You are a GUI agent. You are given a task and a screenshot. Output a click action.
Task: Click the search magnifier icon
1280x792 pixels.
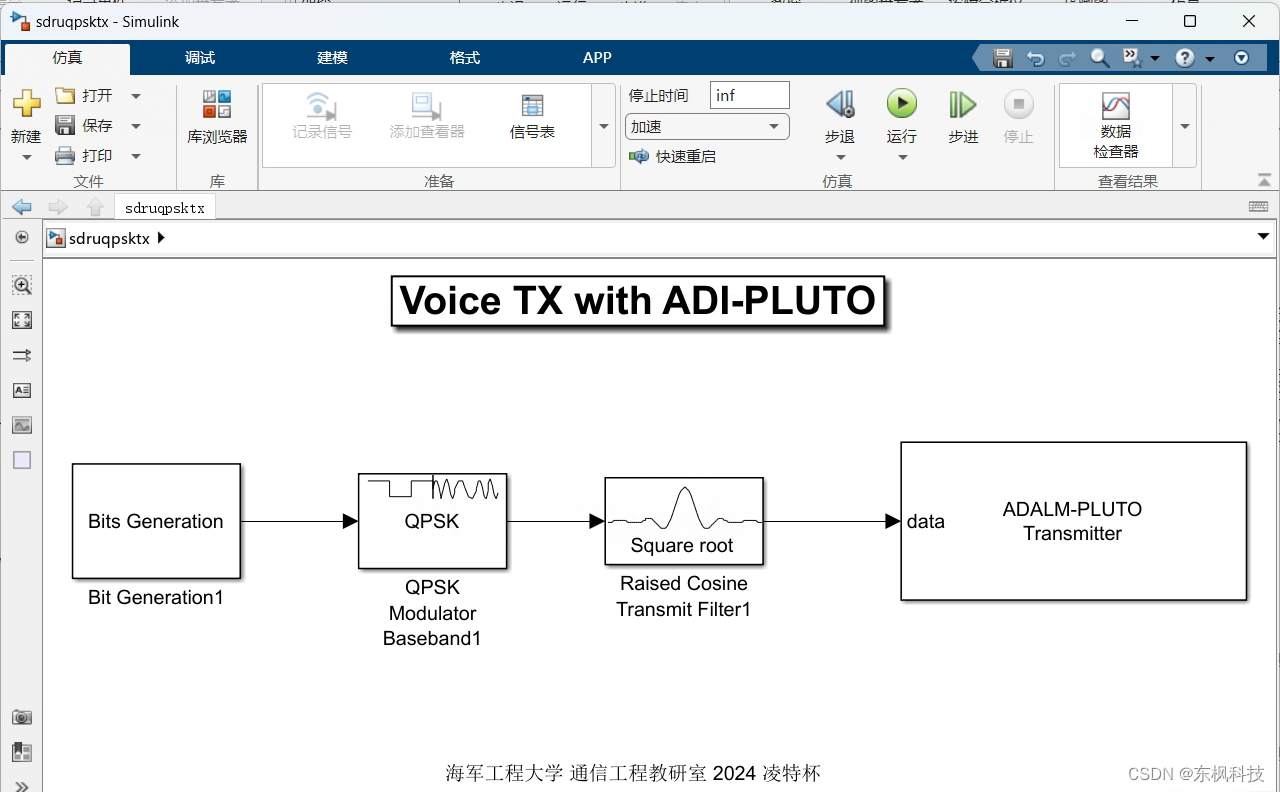pos(1099,58)
